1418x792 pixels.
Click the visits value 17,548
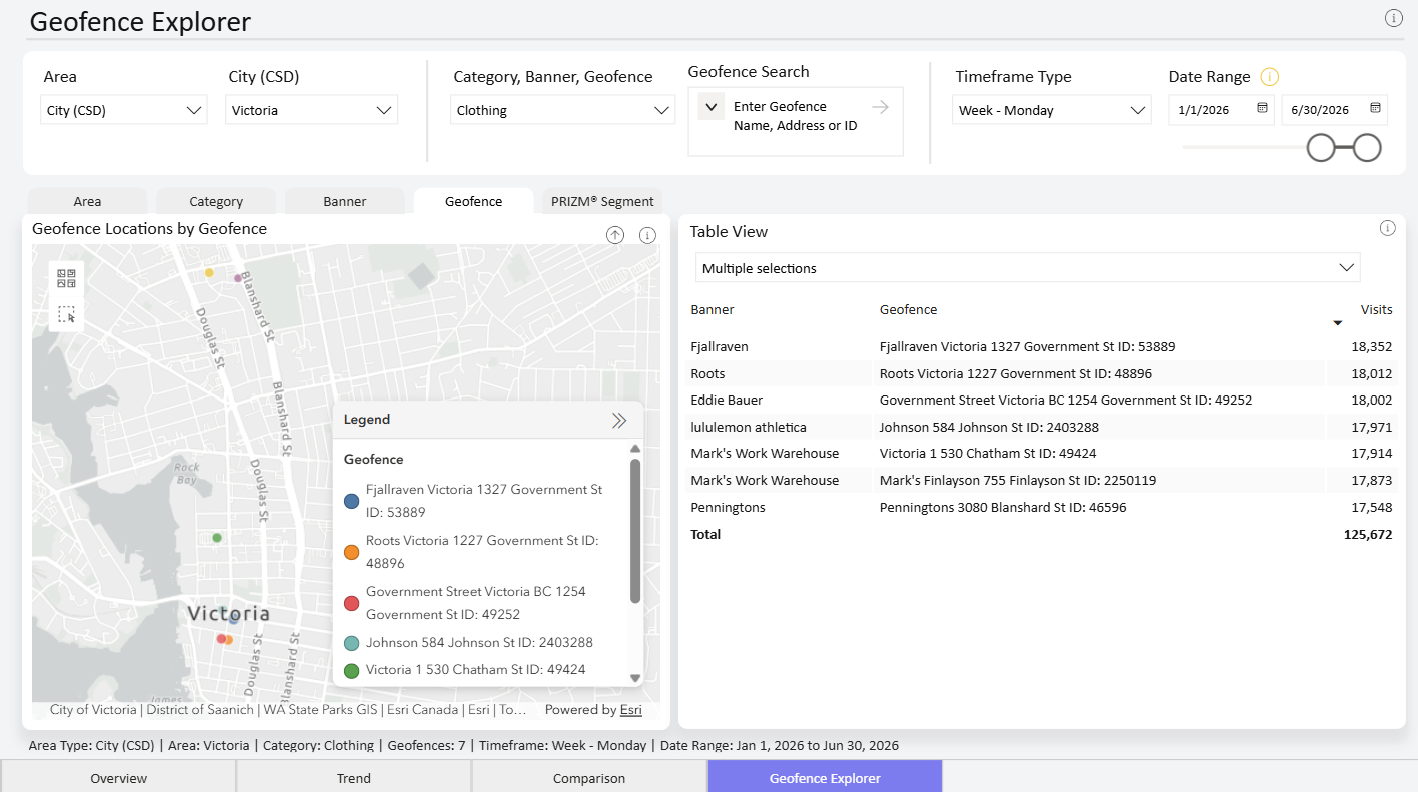tap(1371, 507)
